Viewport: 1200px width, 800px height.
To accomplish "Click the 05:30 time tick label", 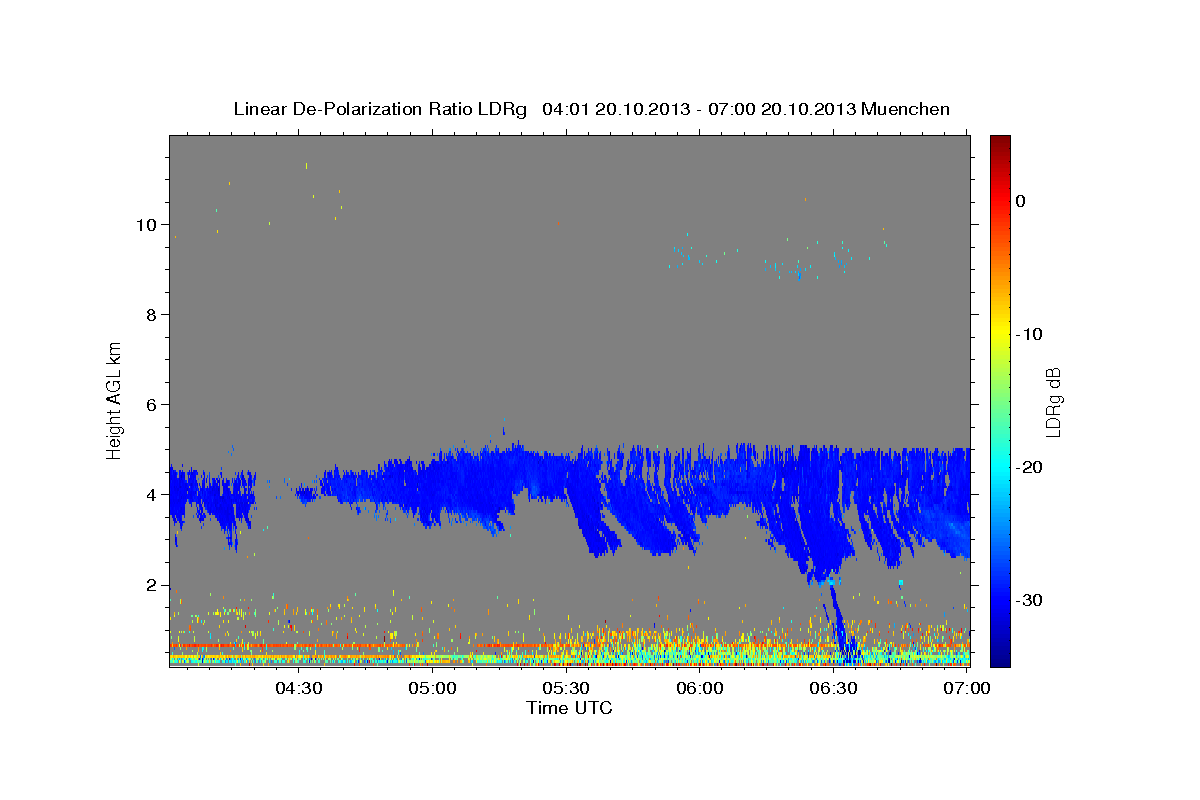I will point(566,688).
